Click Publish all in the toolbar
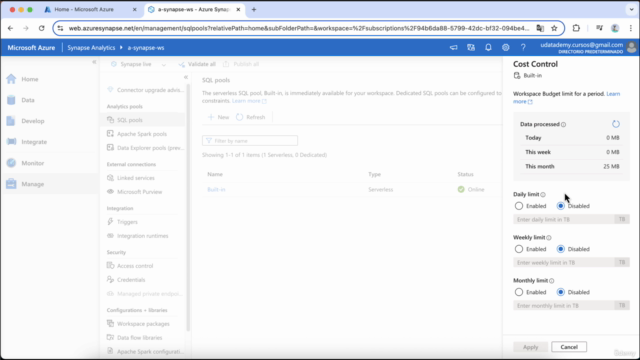The image size is (640, 360). pyautogui.click(x=241, y=64)
